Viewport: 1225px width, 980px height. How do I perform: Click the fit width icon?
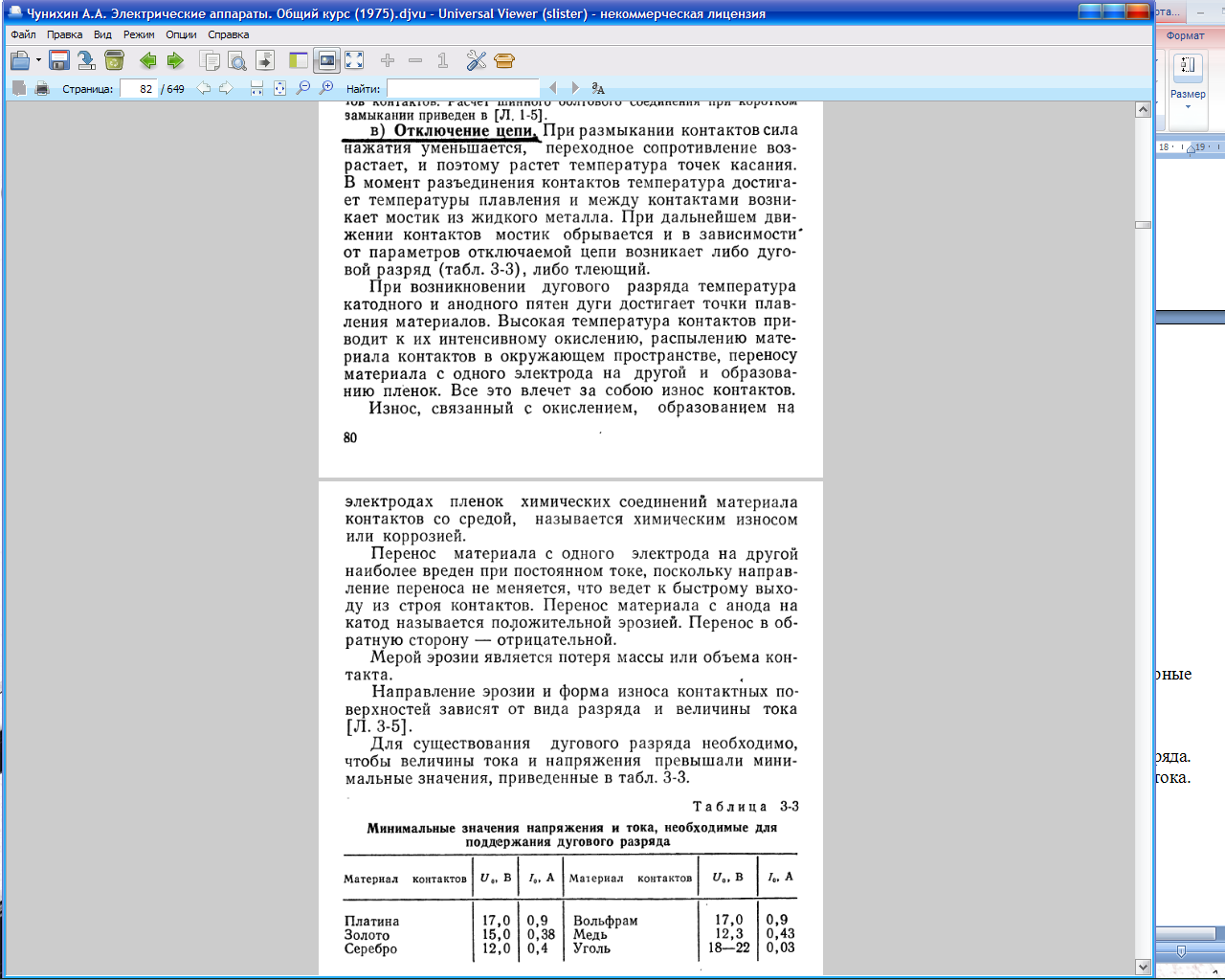[x=256, y=88]
